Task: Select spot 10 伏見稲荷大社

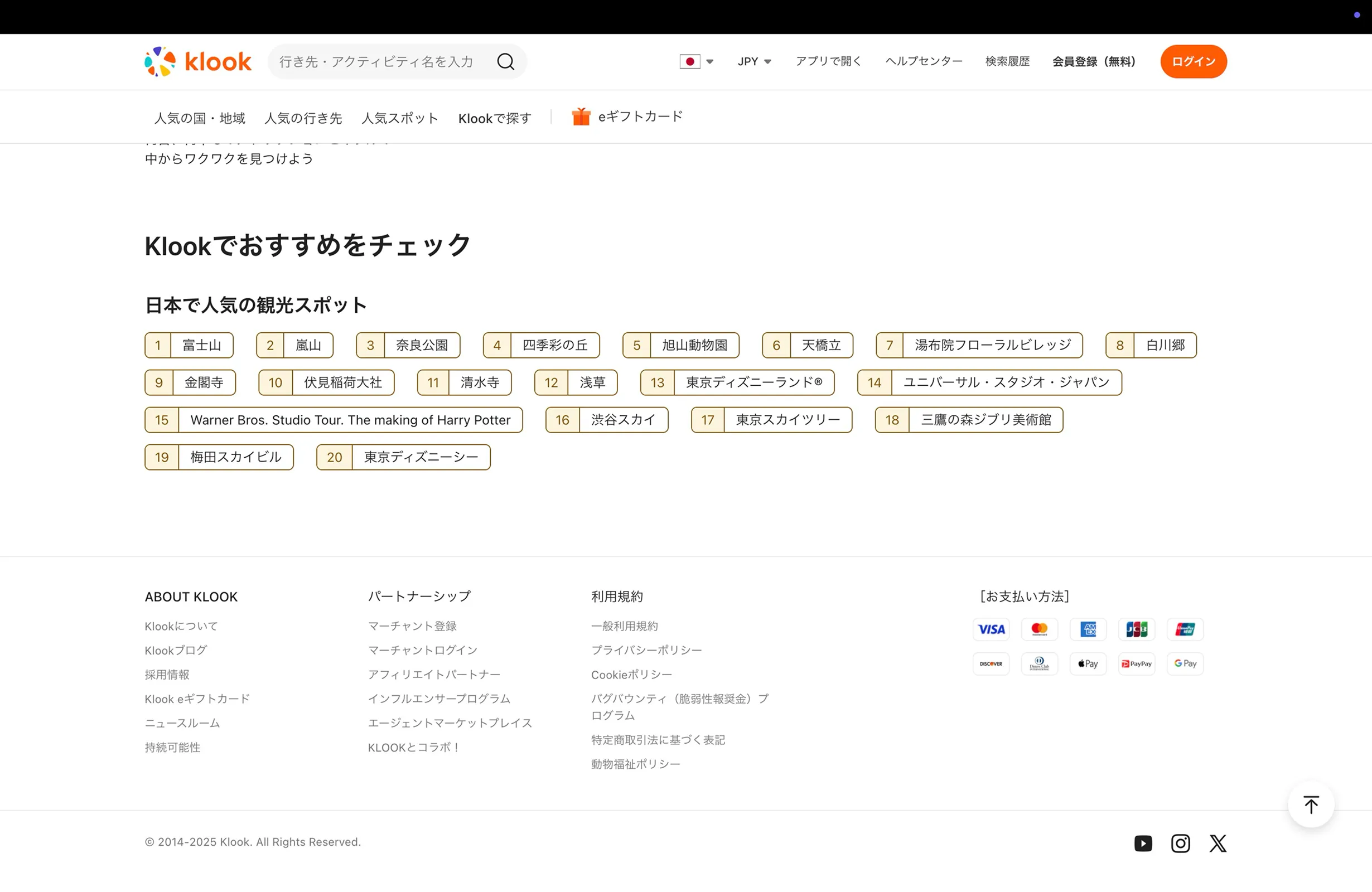Action: point(326,382)
